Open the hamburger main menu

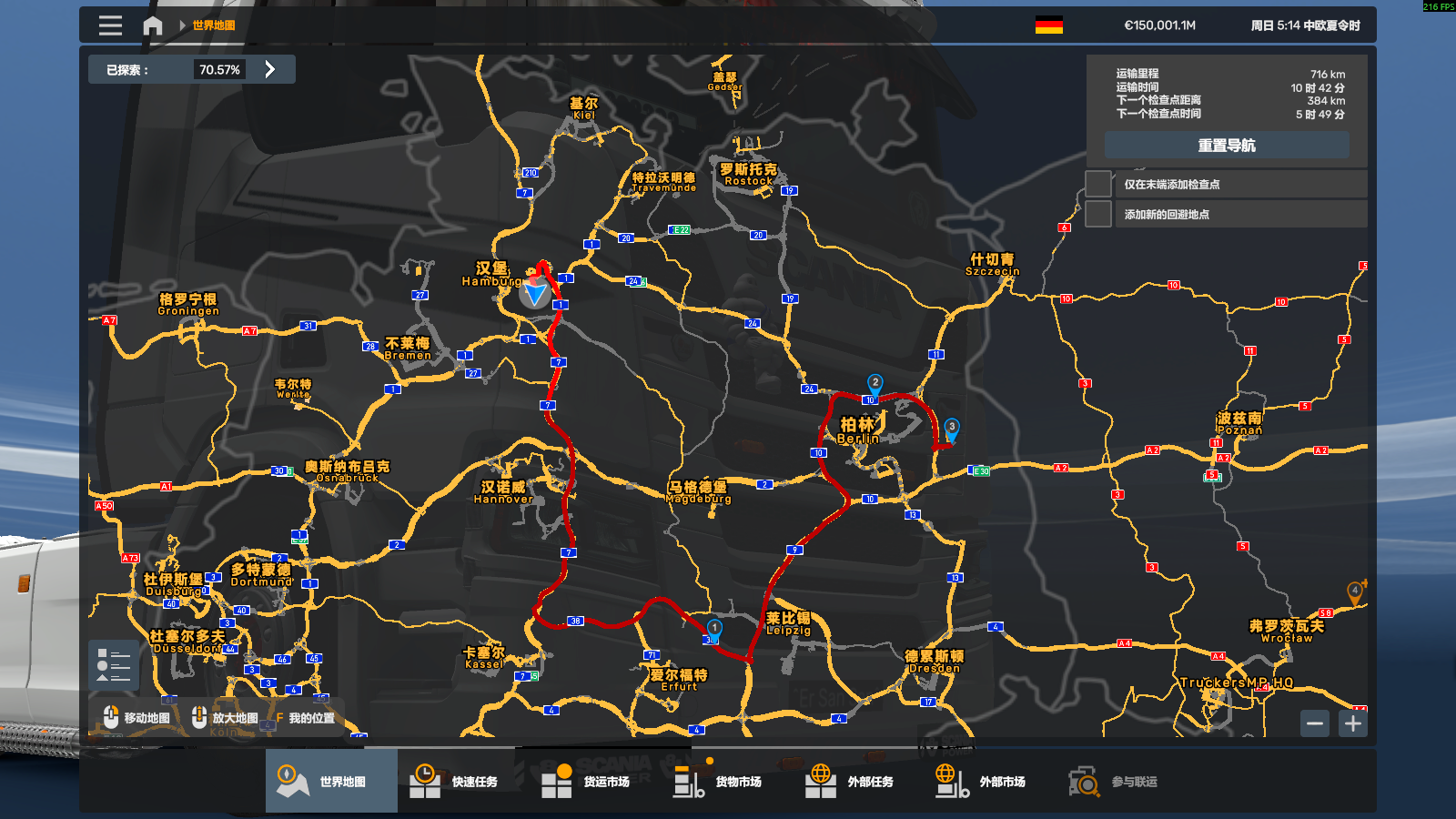tap(110, 25)
